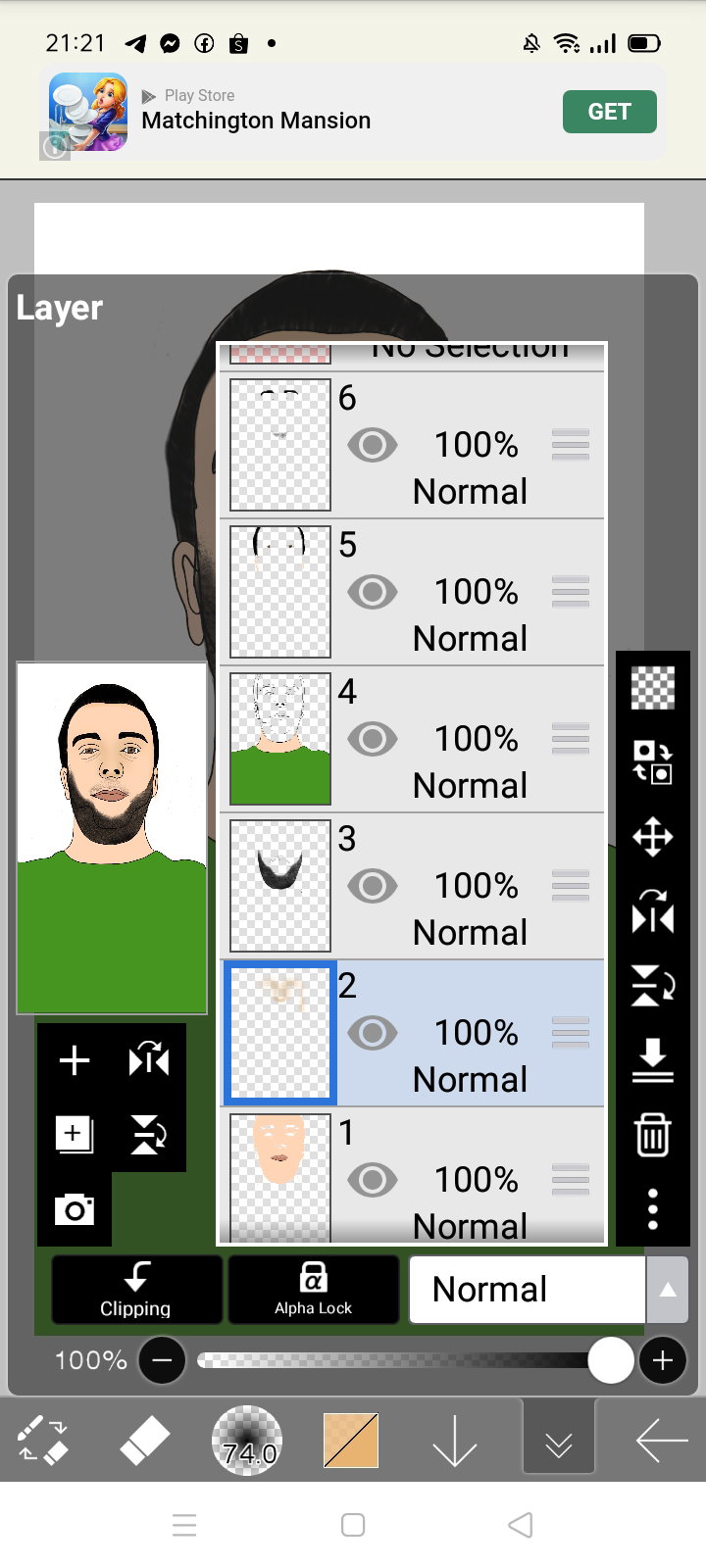Collapse the layer panel with double chevron
This screenshot has height=1568, width=706.
pos(559,1443)
